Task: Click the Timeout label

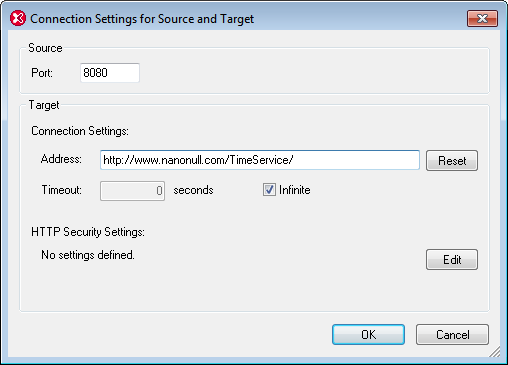Action: pyautogui.click(x=62, y=190)
